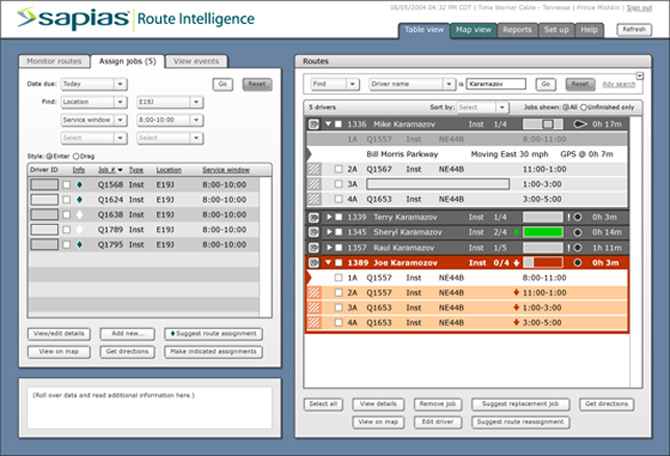Image resolution: width=670 pixels, height=456 pixels.
Task: Select Unfinished only jobs shown option
Action: tap(584, 107)
